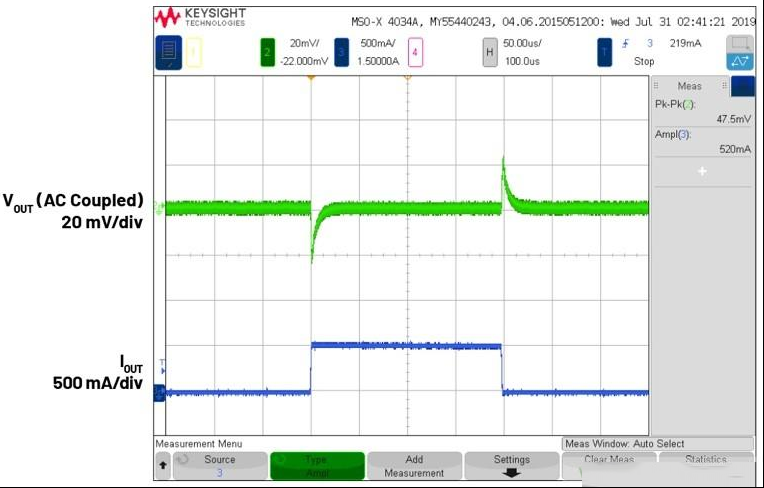Viewport: 764px width, 488px height.
Task: Expand the Settings softkey menu
Action: click(512, 466)
